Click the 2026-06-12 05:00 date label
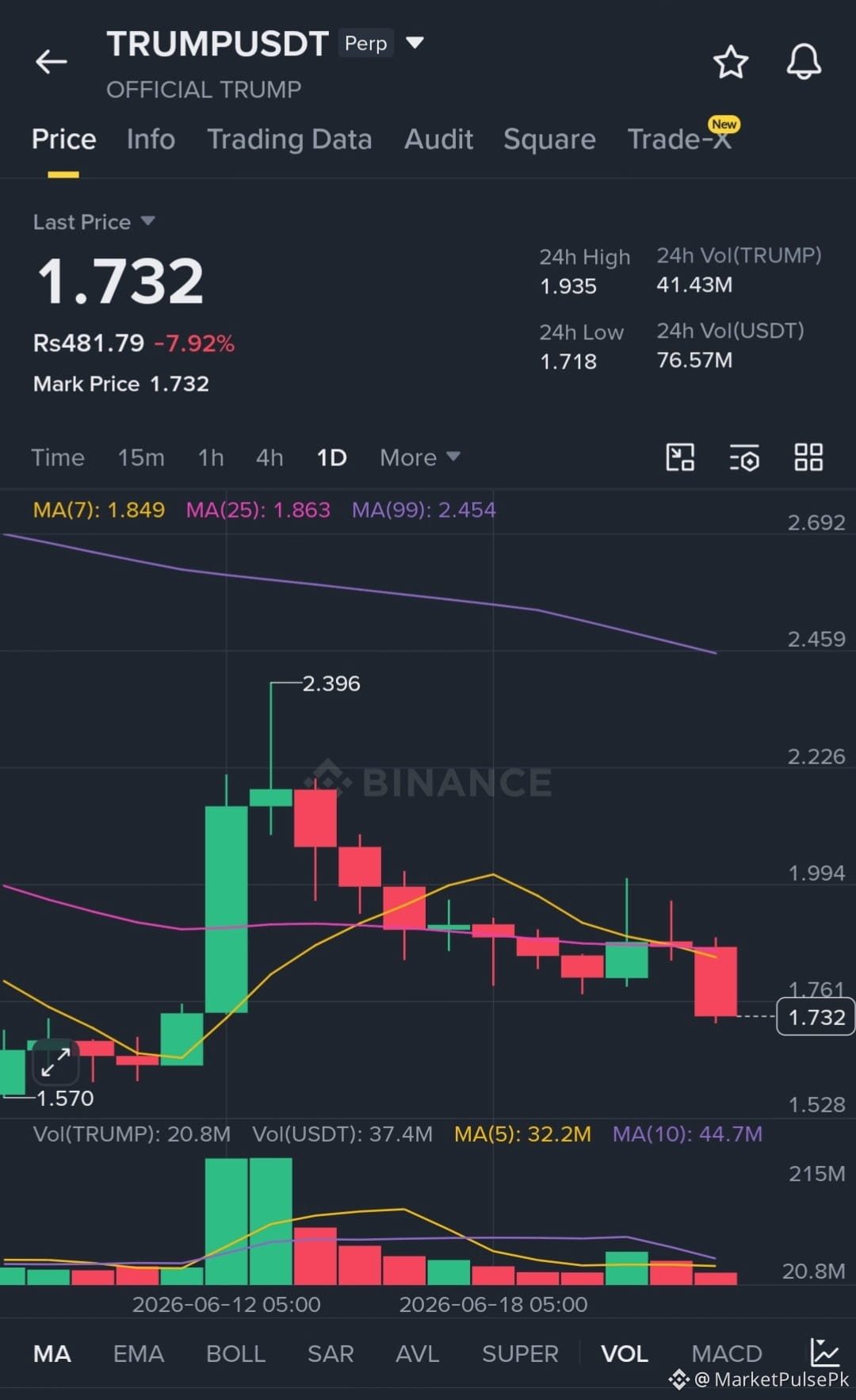Viewport: 856px width, 1400px height. 227,1304
